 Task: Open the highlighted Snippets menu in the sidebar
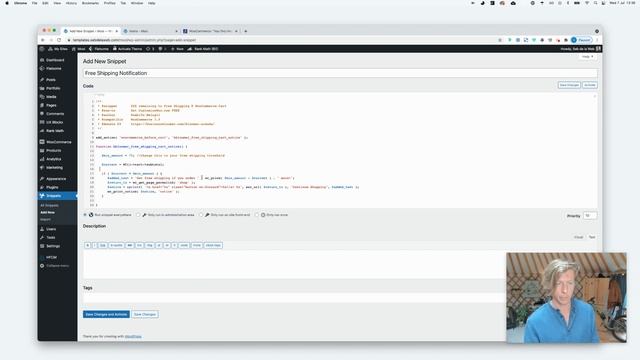click(53, 196)
